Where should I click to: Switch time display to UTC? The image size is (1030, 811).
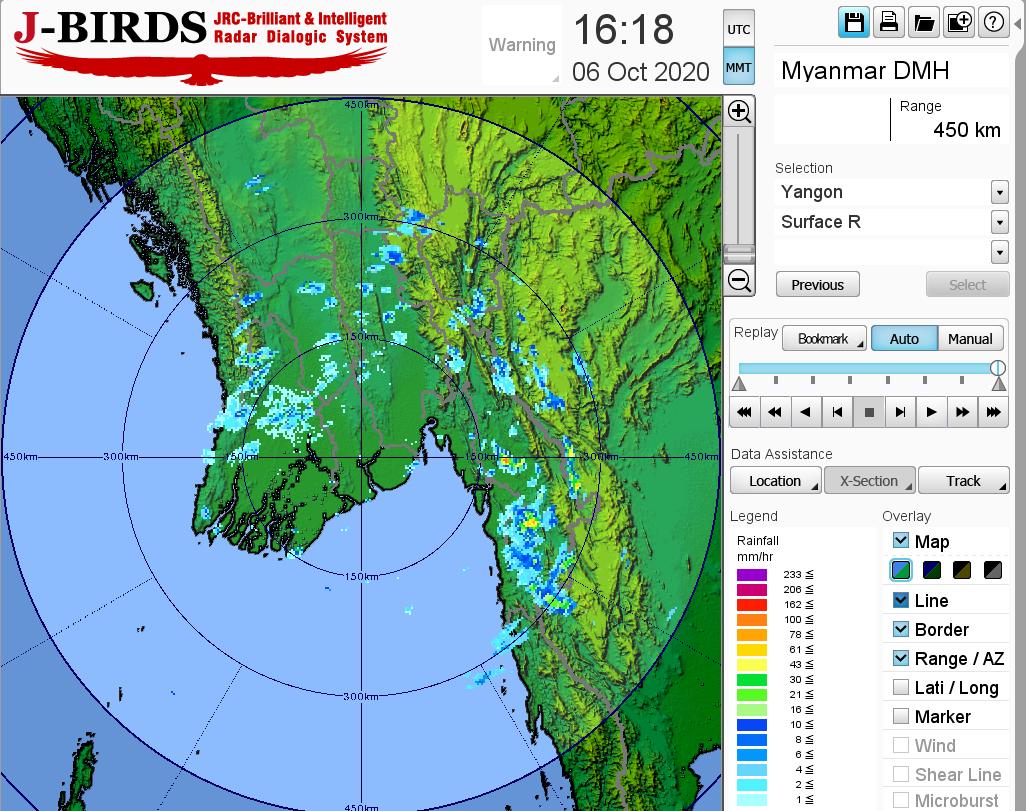(x=738, y=30)
